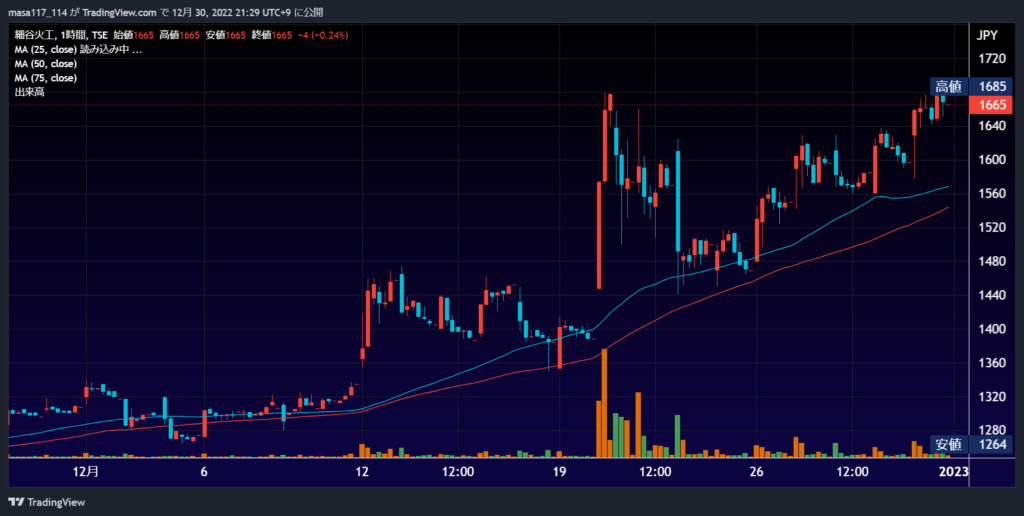Image resolution: width=1024 pixels, height=516 pixels.
Task: Open the masa117_114 publisher header text
Action: (x=37, y=12)
